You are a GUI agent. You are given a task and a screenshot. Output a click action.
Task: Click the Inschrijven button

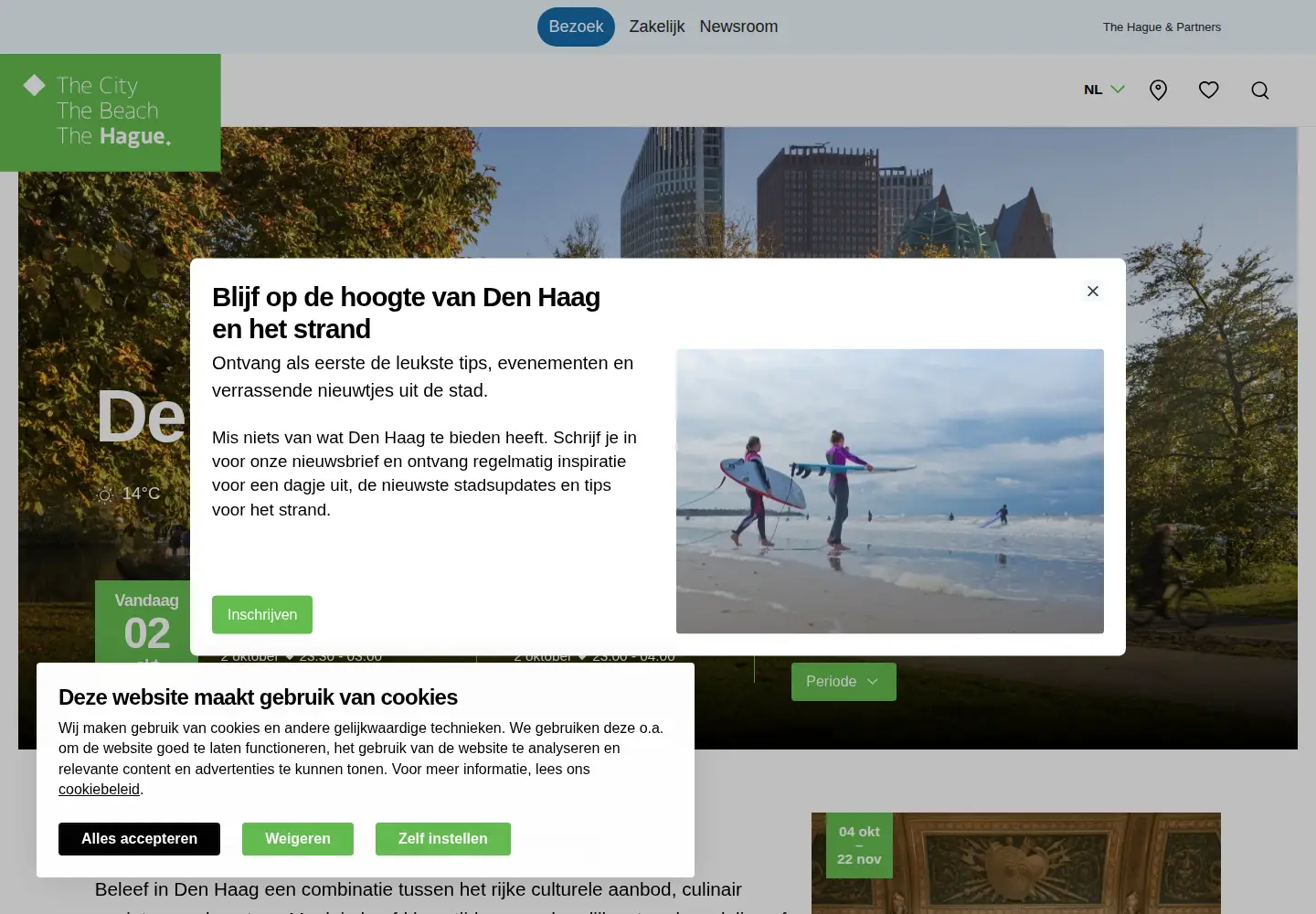262,615
